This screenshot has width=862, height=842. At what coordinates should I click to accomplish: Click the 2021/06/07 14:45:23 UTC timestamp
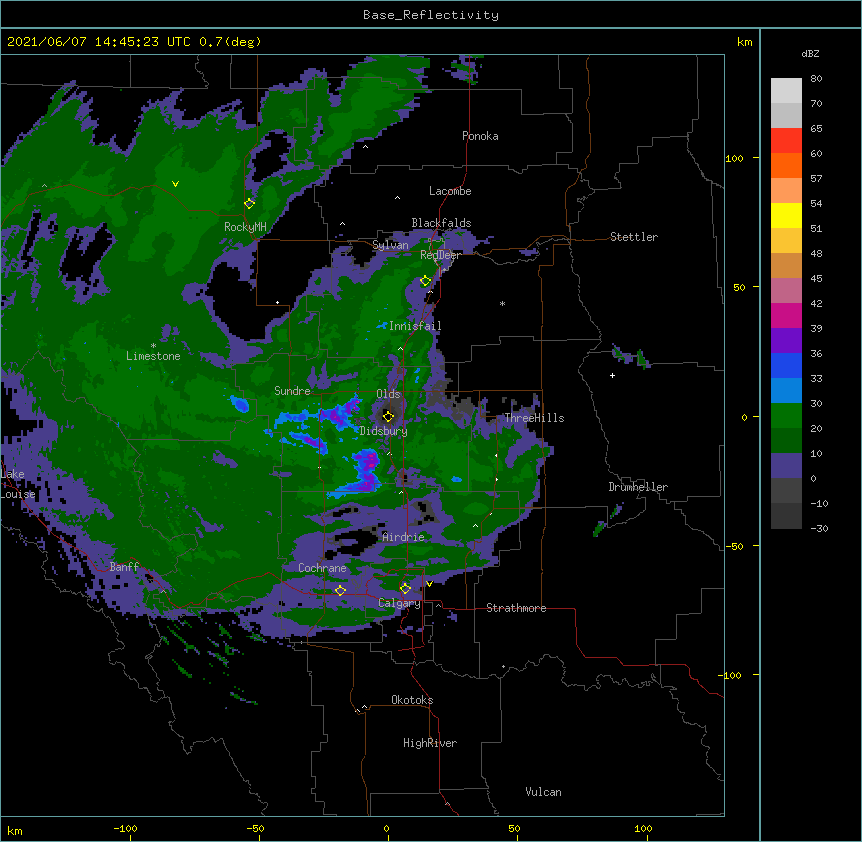click(x=99, y=42)
